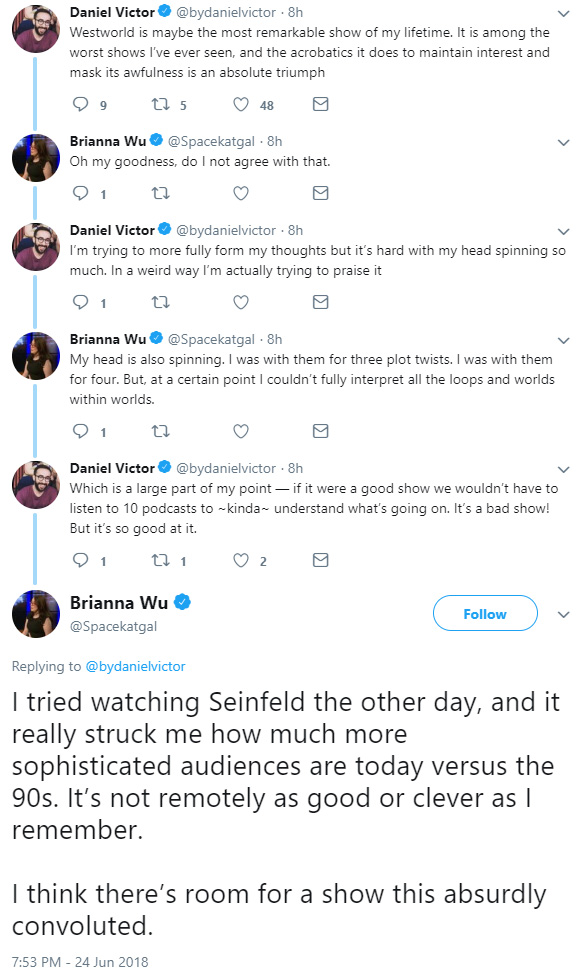
Task: Send Daniel's first tweet via direct message
Action: click(320, 104)
